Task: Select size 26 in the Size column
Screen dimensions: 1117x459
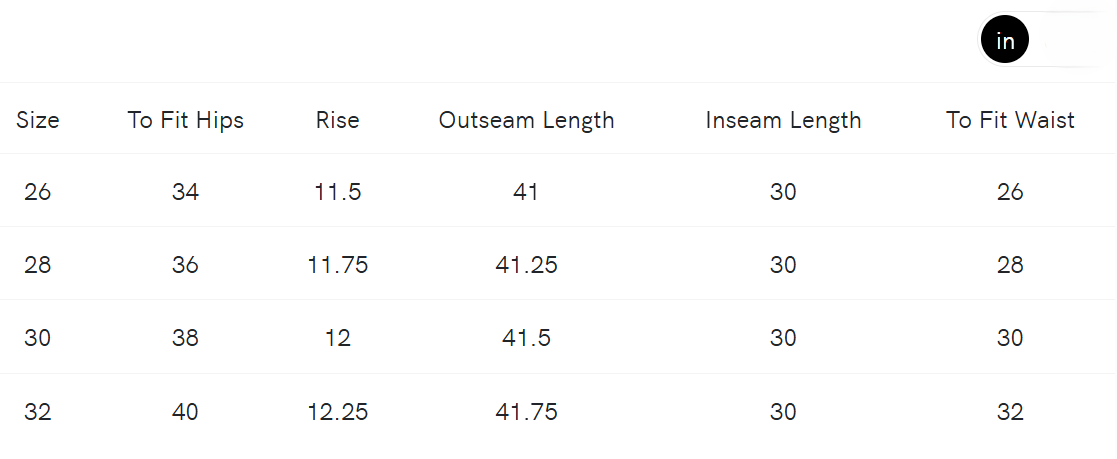Action: [38, 191]
